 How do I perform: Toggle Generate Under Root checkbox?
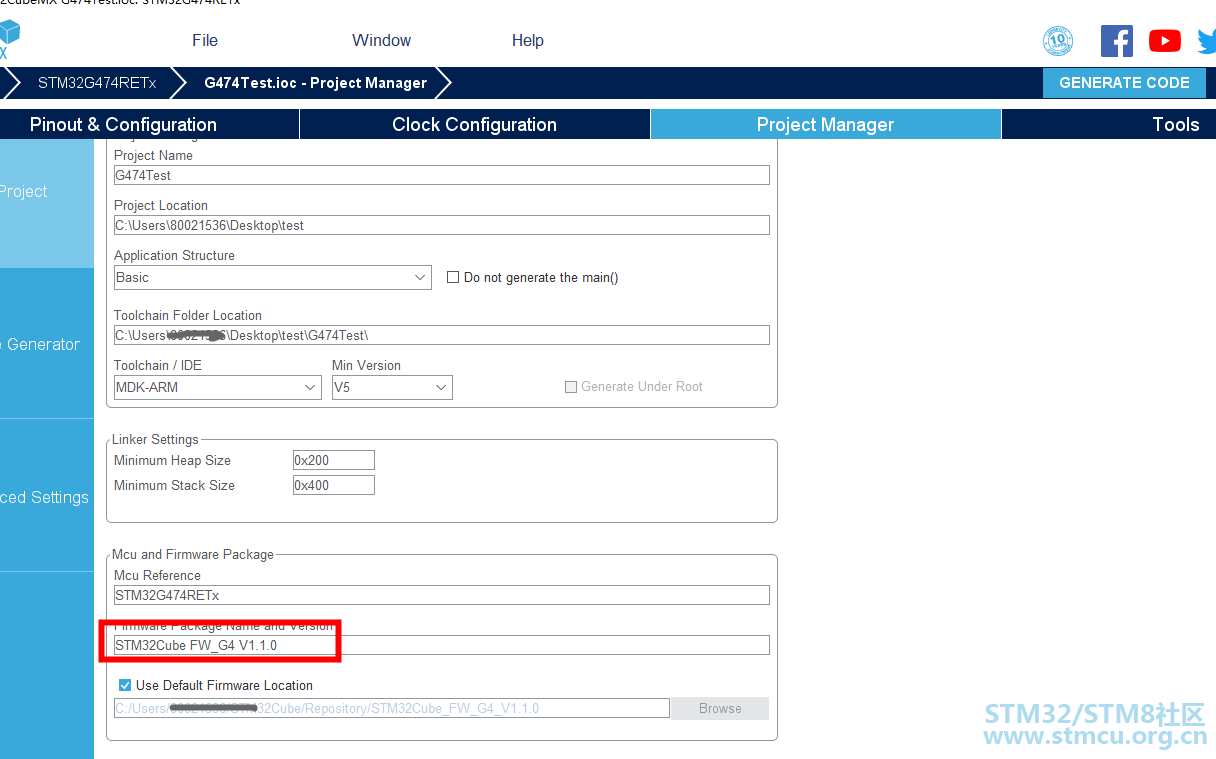(x=571, y=387)
